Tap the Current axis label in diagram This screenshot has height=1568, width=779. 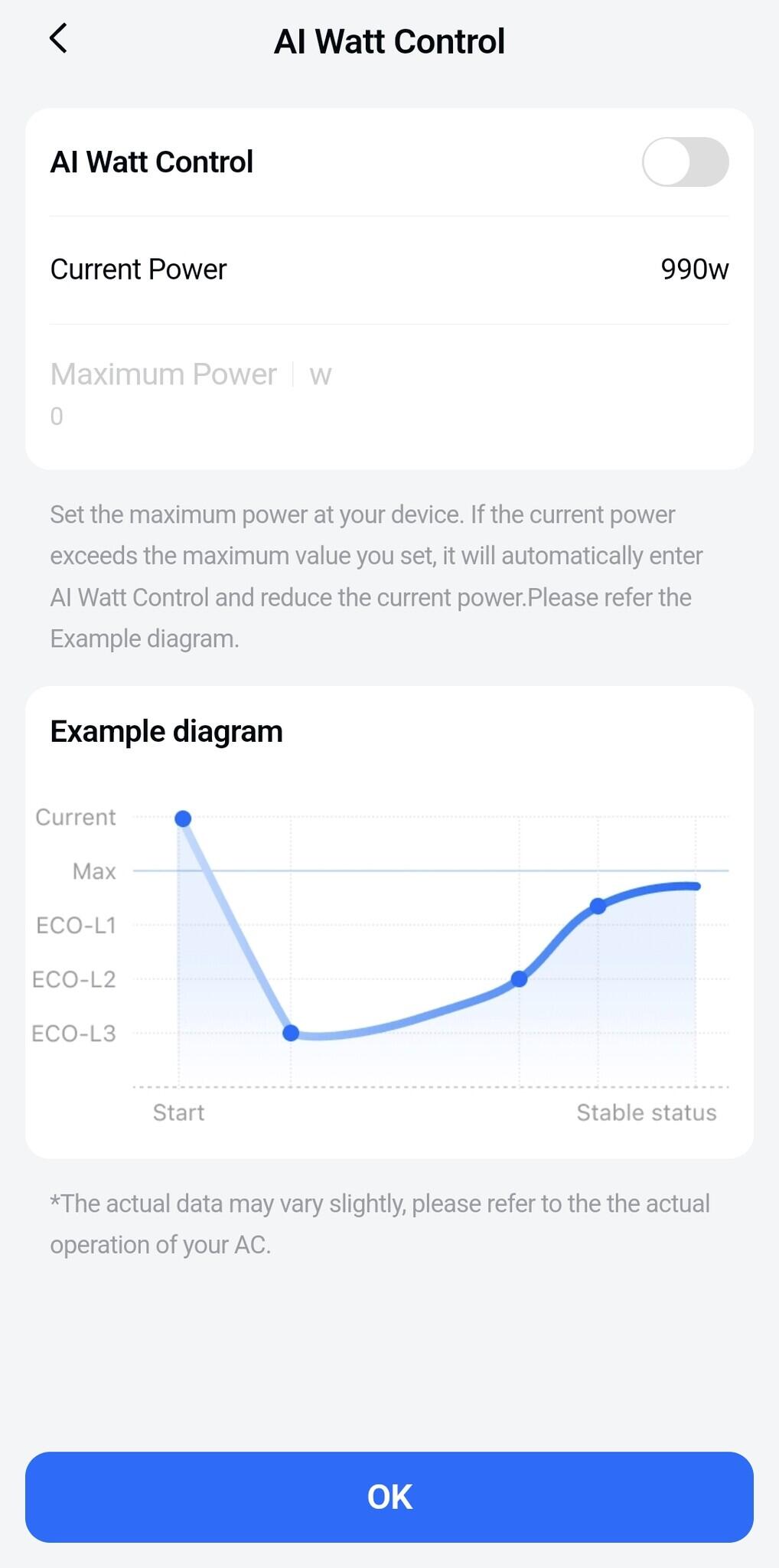(76, 817)
